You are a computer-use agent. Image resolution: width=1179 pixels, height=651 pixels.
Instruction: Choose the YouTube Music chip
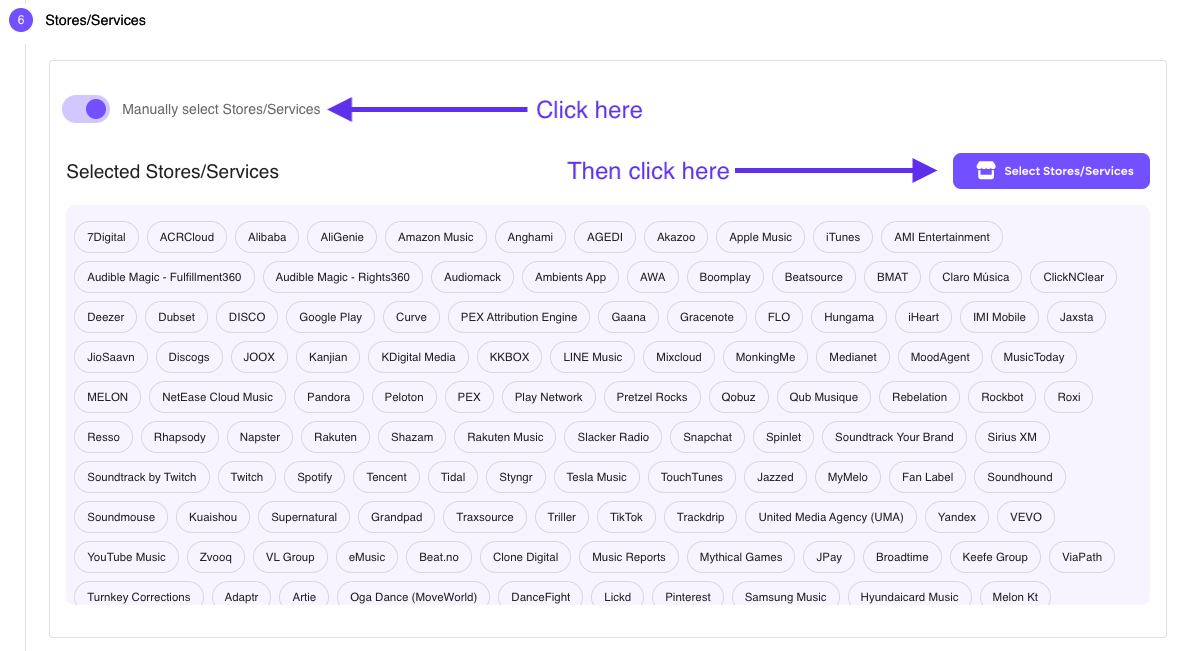(x=126, y=557)
